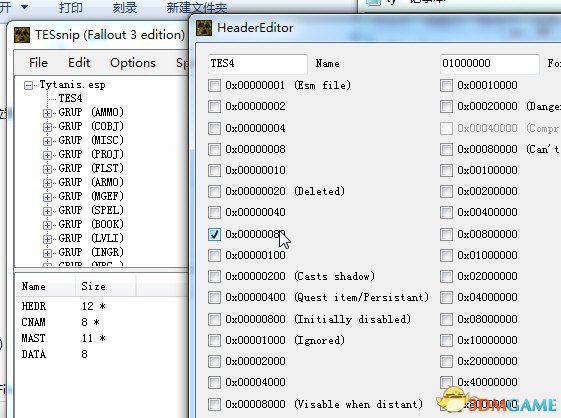The height and width of the screenshot is (418, 561).
Task: Click the 01000000 FormID field
Action: point(489,64)
